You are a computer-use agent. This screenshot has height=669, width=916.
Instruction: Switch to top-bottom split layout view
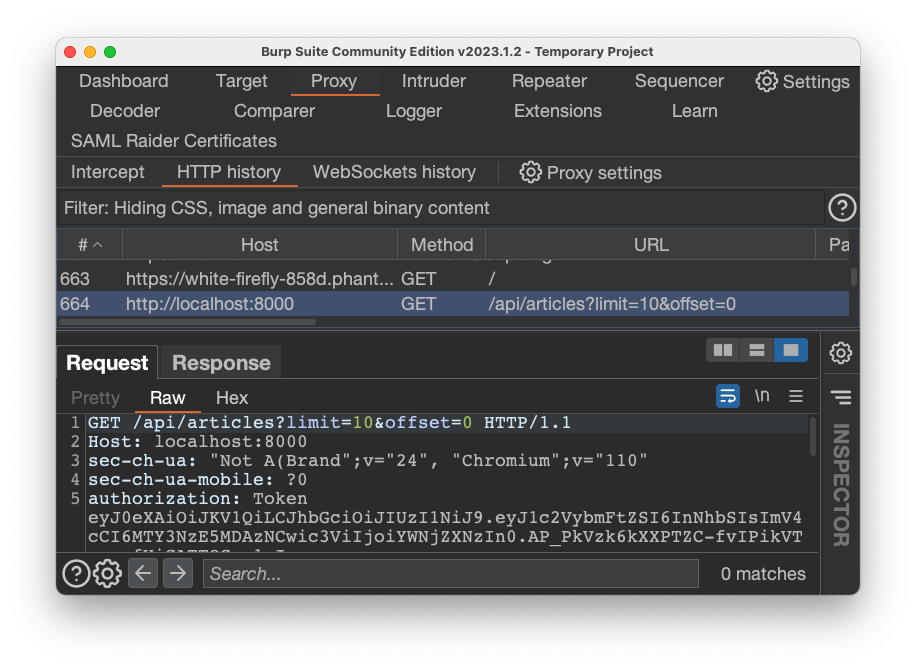[x=757, y=350]
